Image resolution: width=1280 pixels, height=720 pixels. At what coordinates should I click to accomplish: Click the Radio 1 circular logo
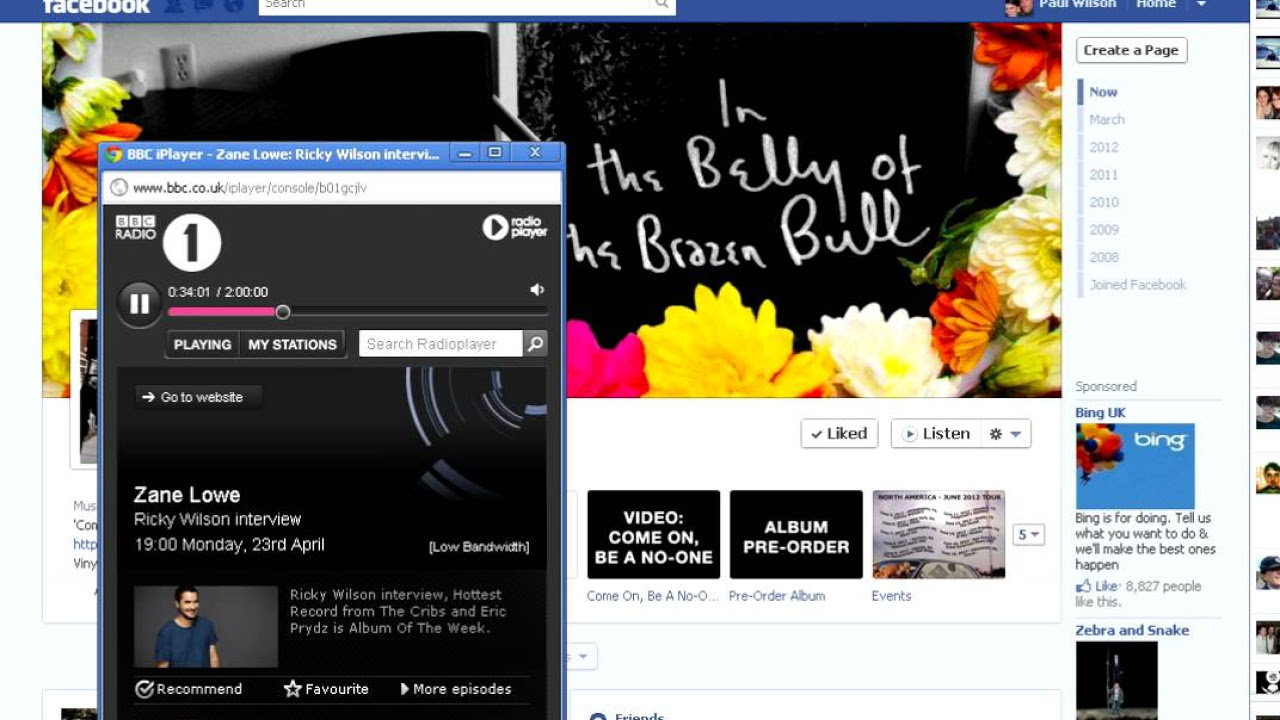pyautogui.click(x=192, y=242)
